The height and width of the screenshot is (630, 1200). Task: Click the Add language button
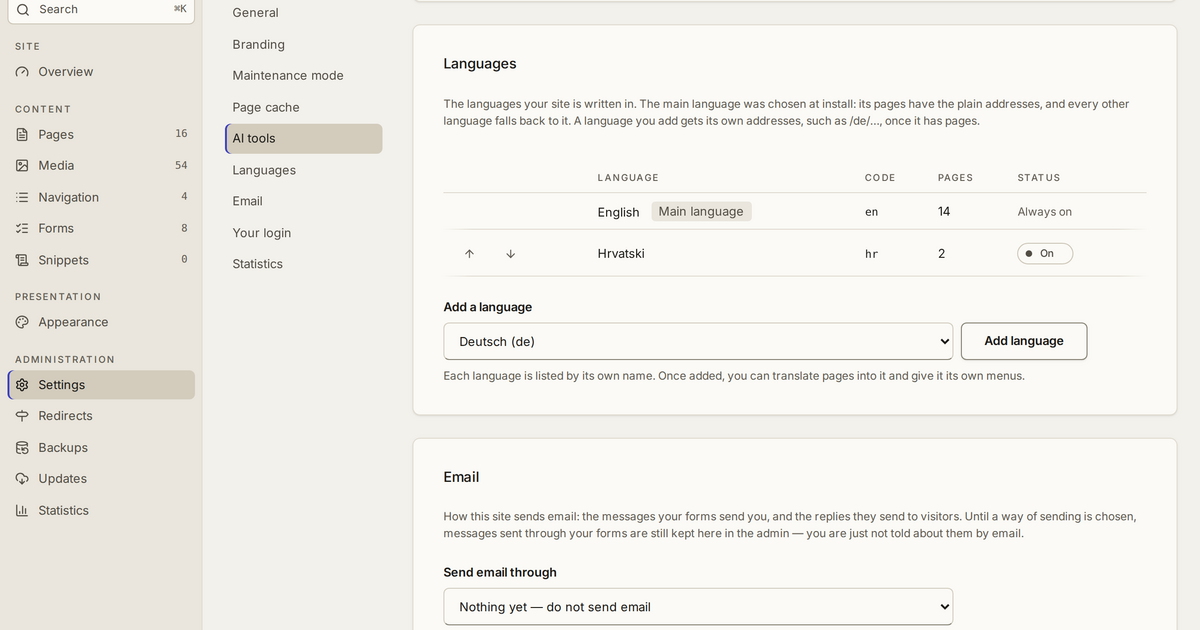[x=1024, y=341]
